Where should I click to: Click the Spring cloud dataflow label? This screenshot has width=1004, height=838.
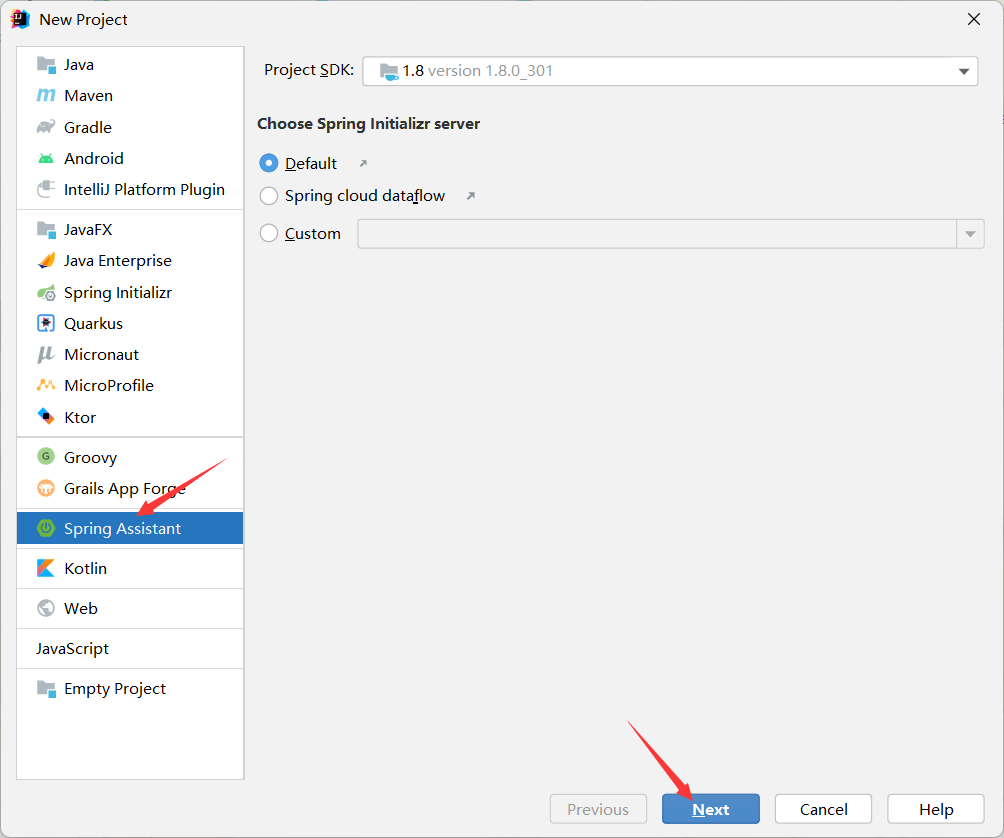click(365, 196)
